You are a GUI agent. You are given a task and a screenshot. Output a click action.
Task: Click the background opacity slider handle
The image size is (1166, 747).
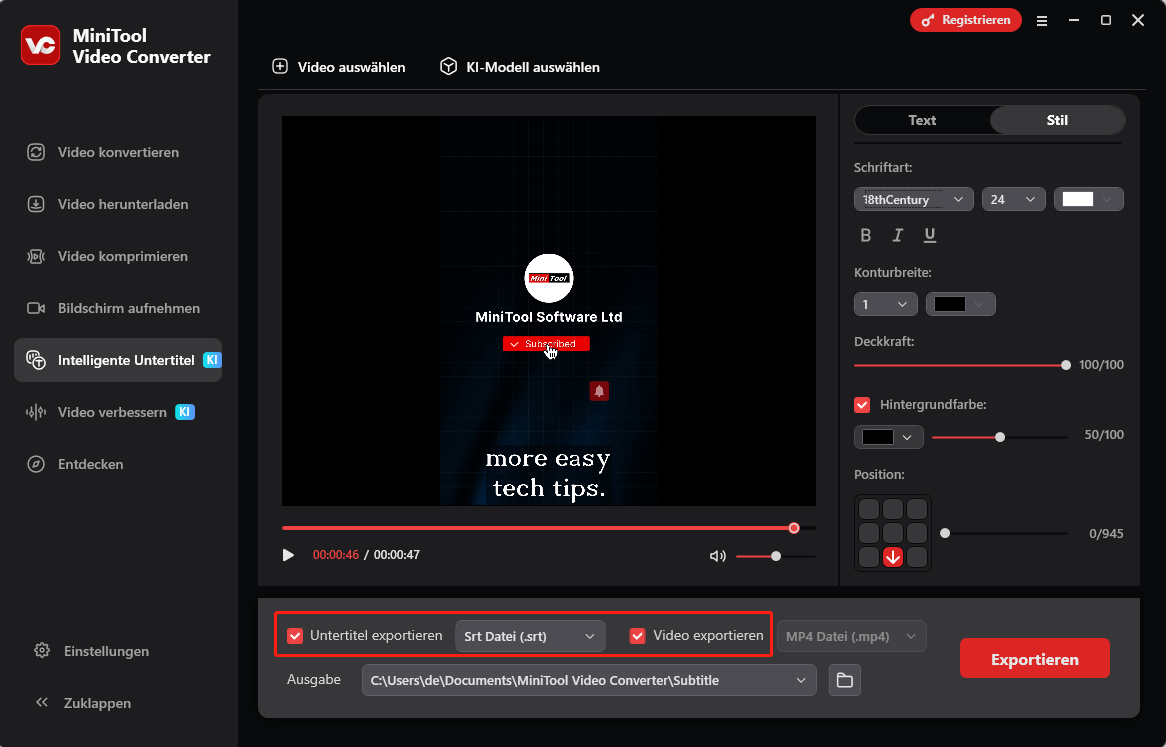tap(1000, 437)
